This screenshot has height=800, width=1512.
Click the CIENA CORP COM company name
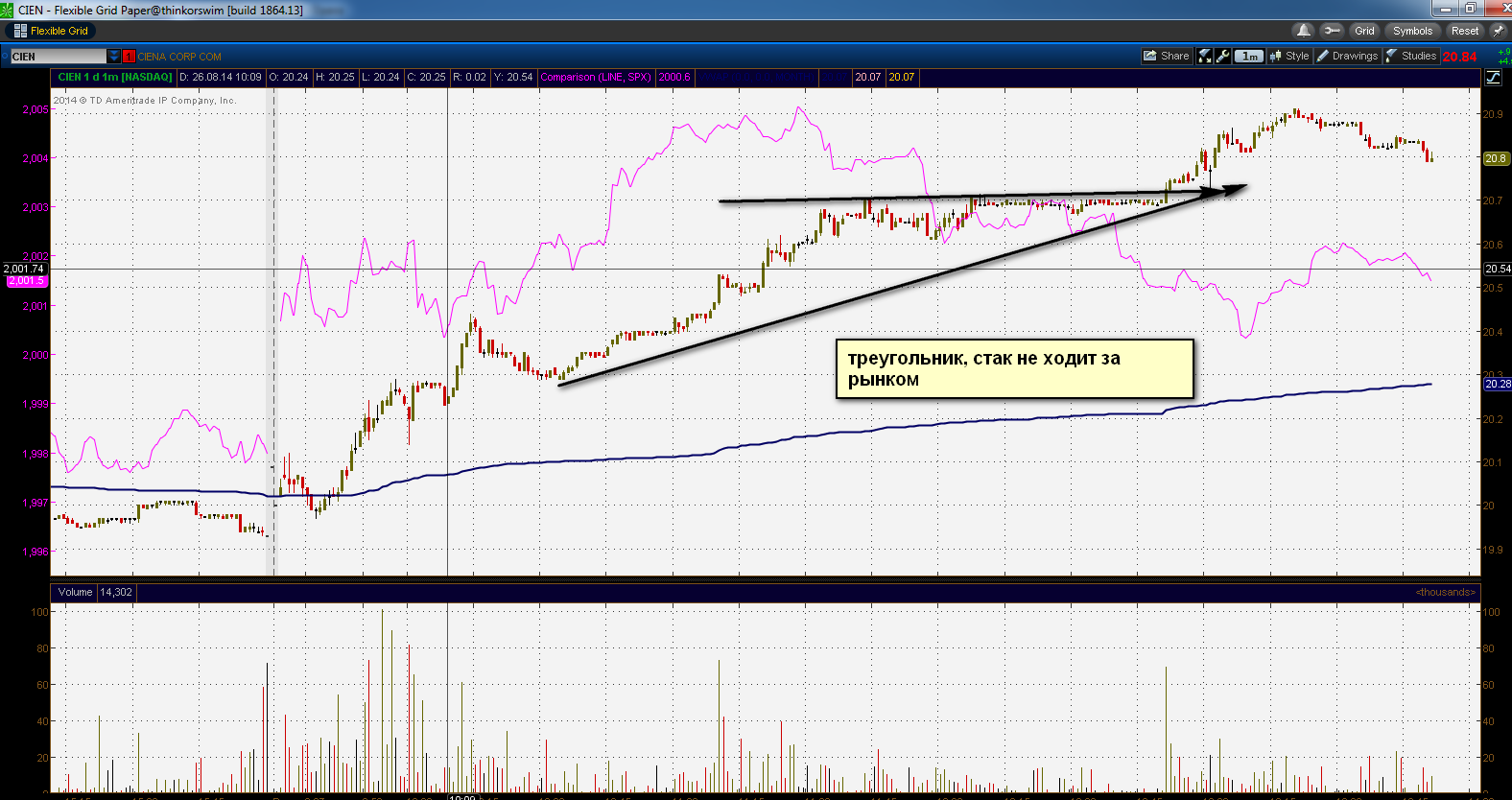click(x=179, y=57)
